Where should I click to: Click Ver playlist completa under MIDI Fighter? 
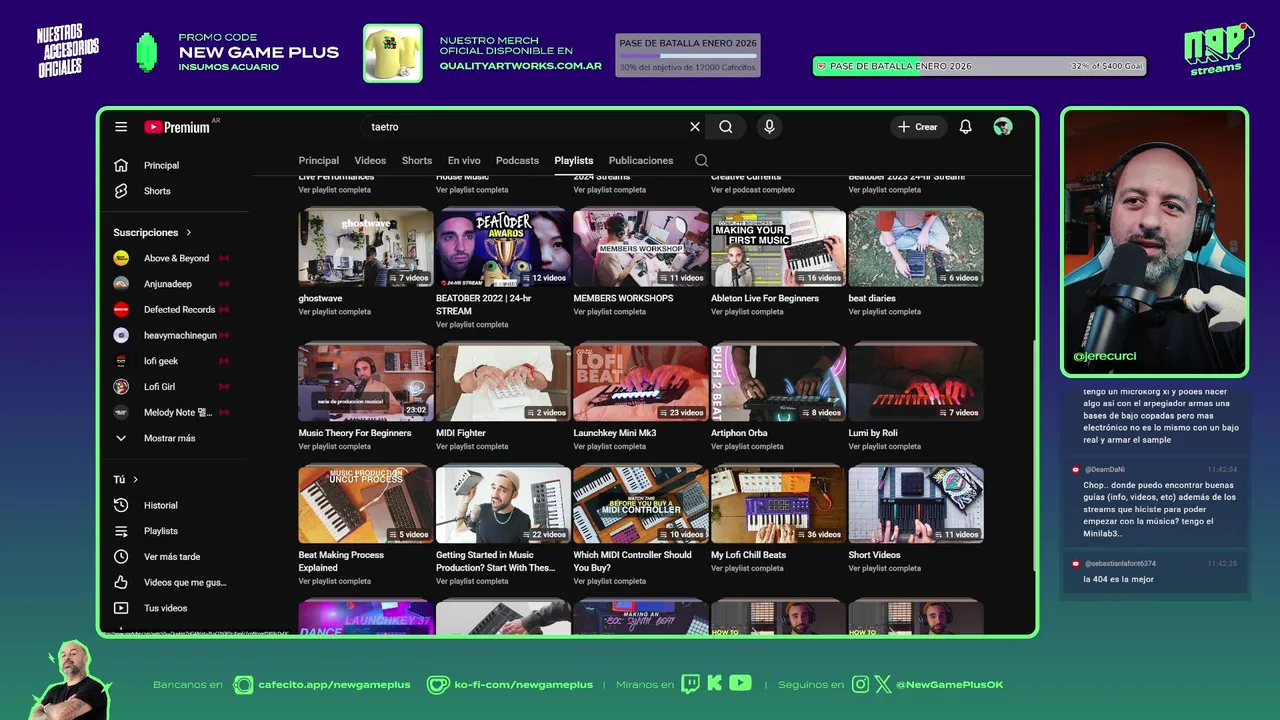point(472,447)
